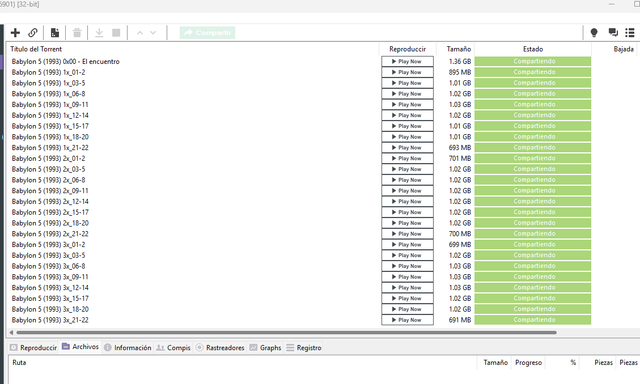Play Now for Babylon 5 0x00 El encuentro
The height and width of the screenshot is (384, 640).
[x=407, y=61]
